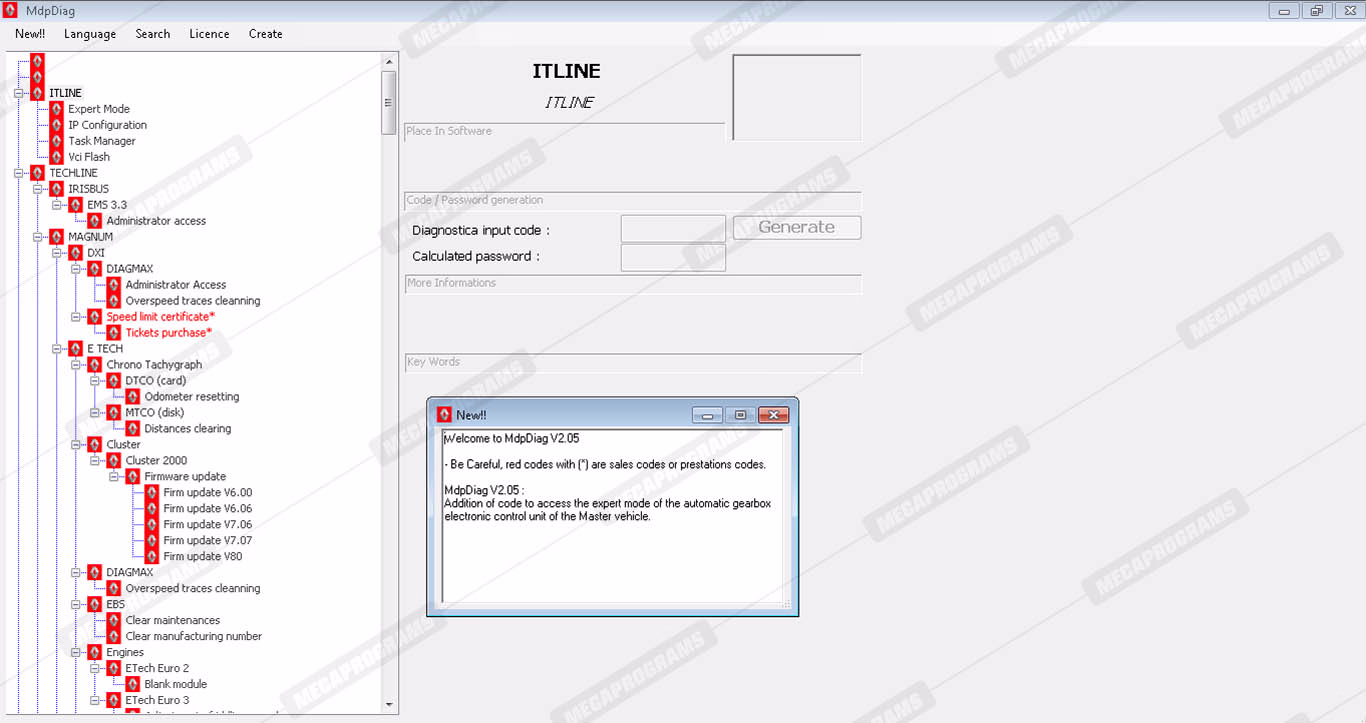Open the Search menu
Image resolution: width=1366 pixels, height=723 pixels.
(153, 34)
